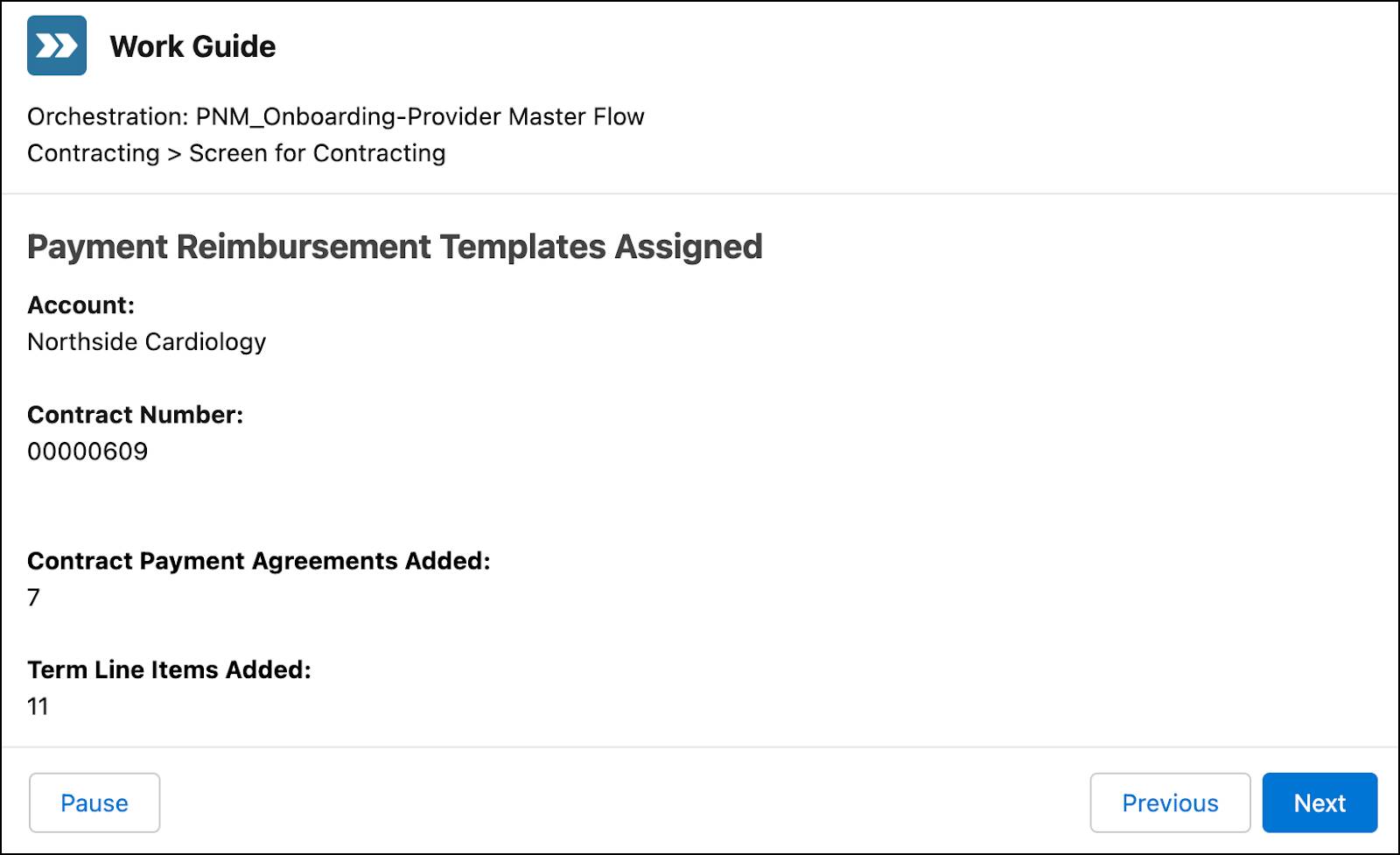Select the Contract Number label
The height and width of the screenshot is (855, 1400).
click(134, 414)
